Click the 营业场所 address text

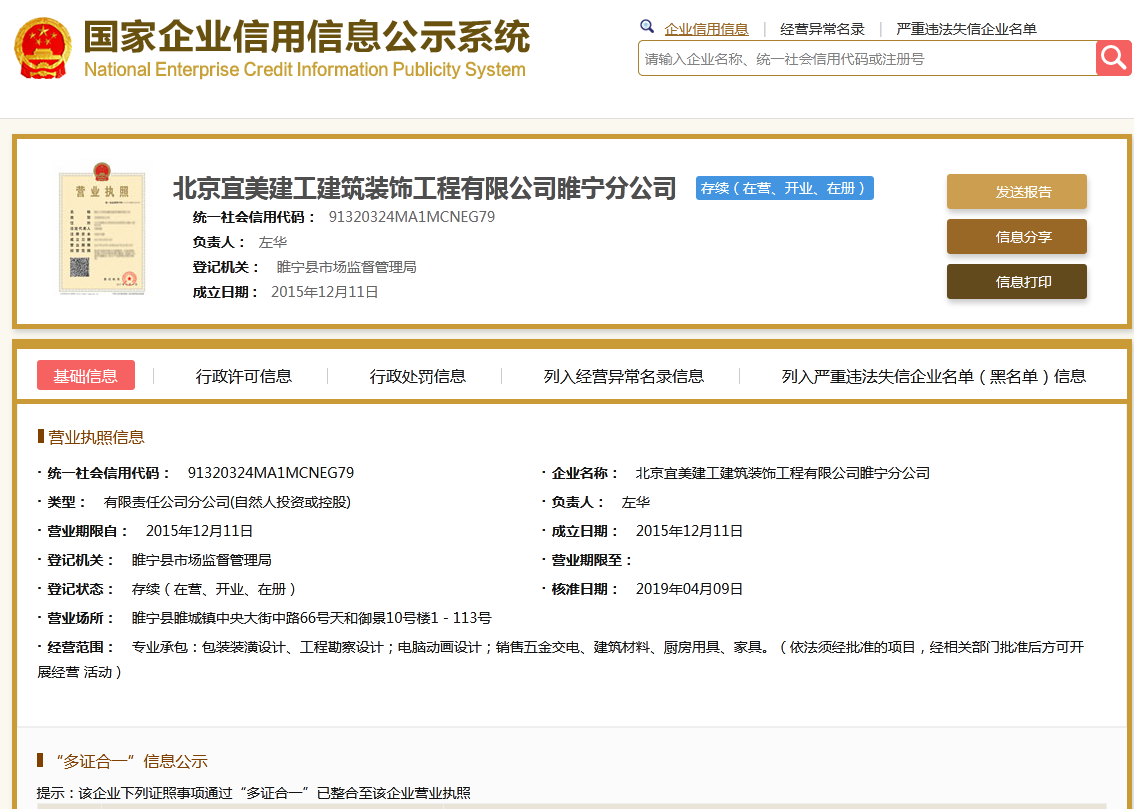[312, 618]
